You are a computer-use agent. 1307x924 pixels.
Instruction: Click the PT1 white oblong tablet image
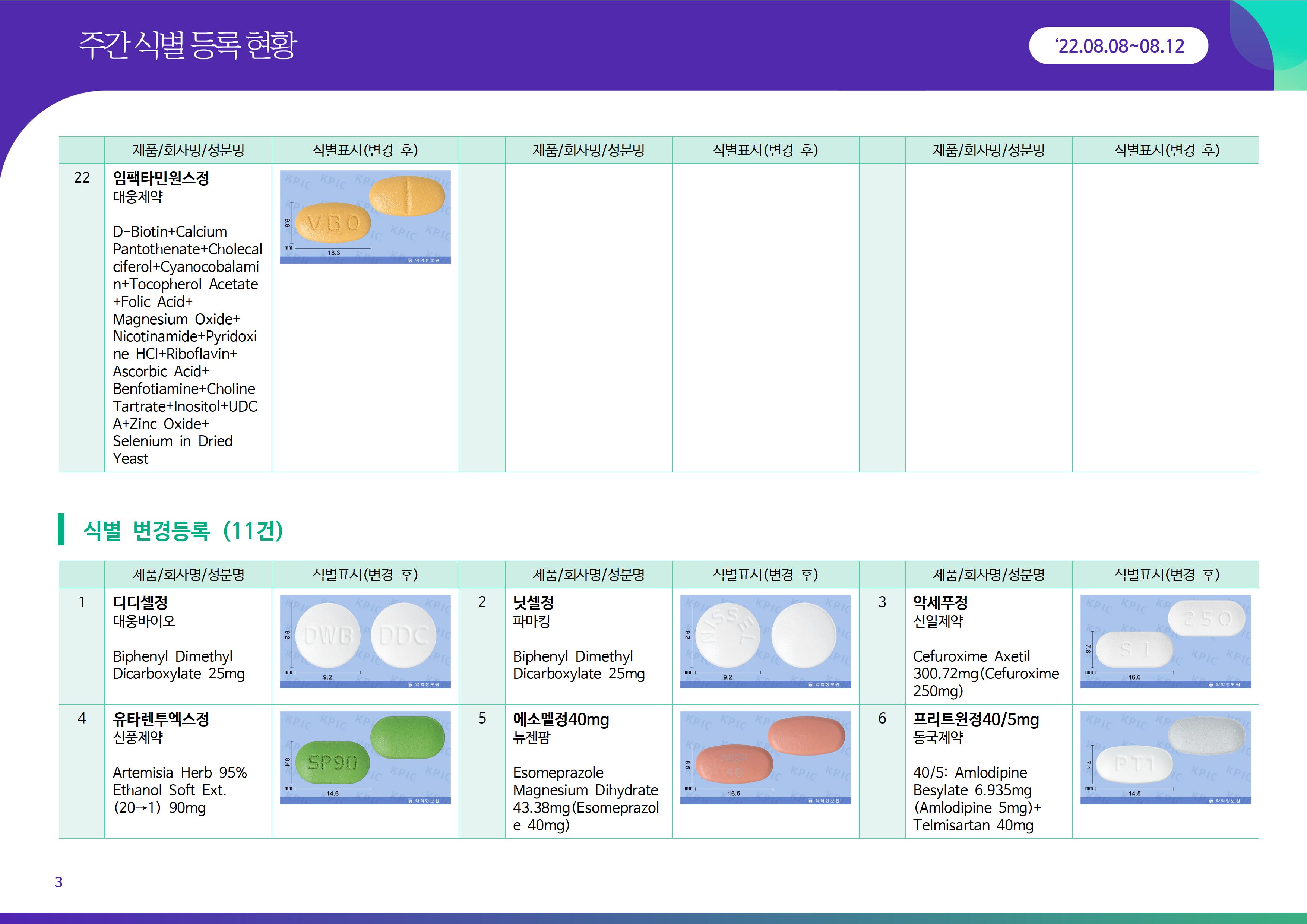(1165, 757)
